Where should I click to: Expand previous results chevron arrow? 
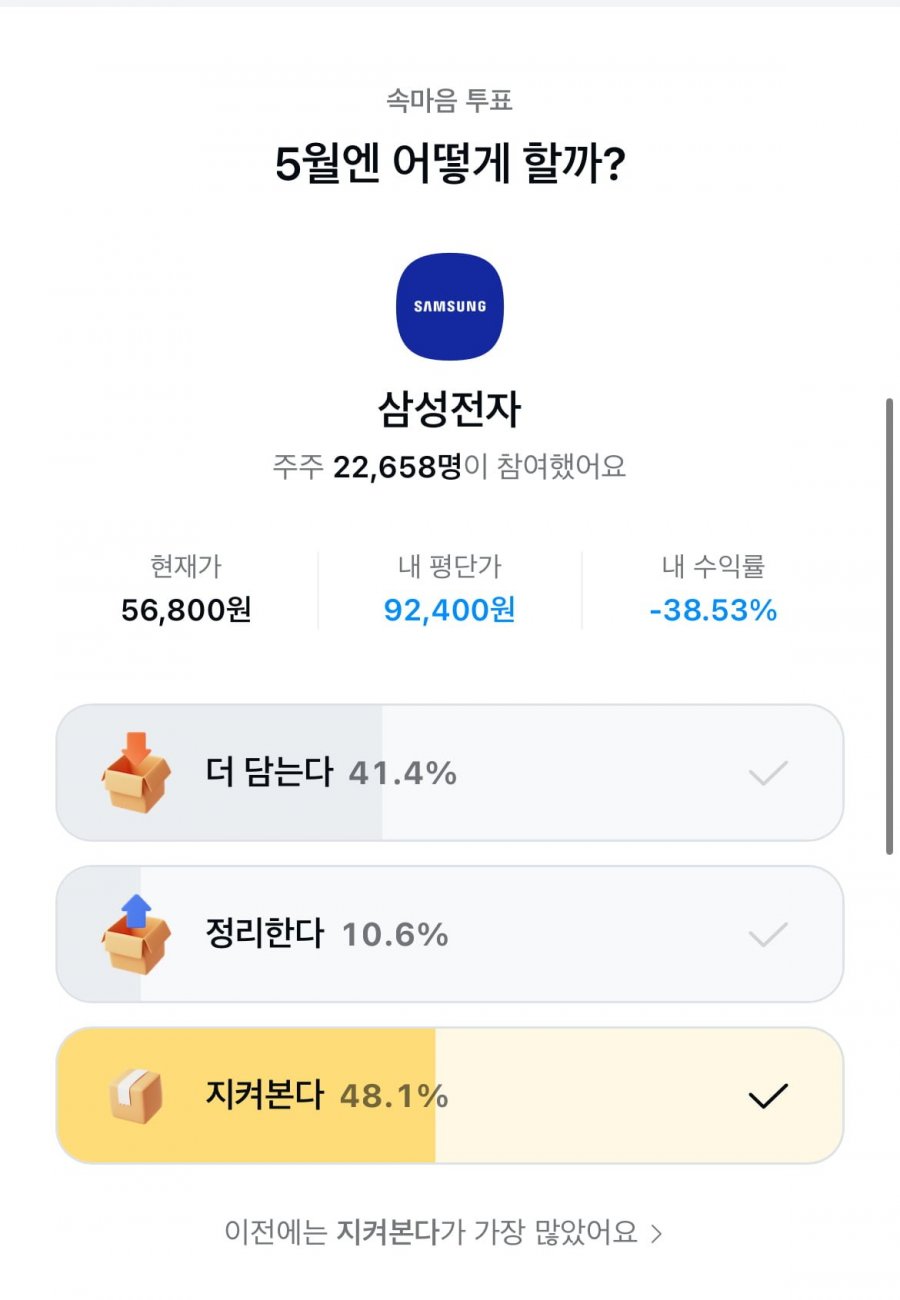point(657,1233)
